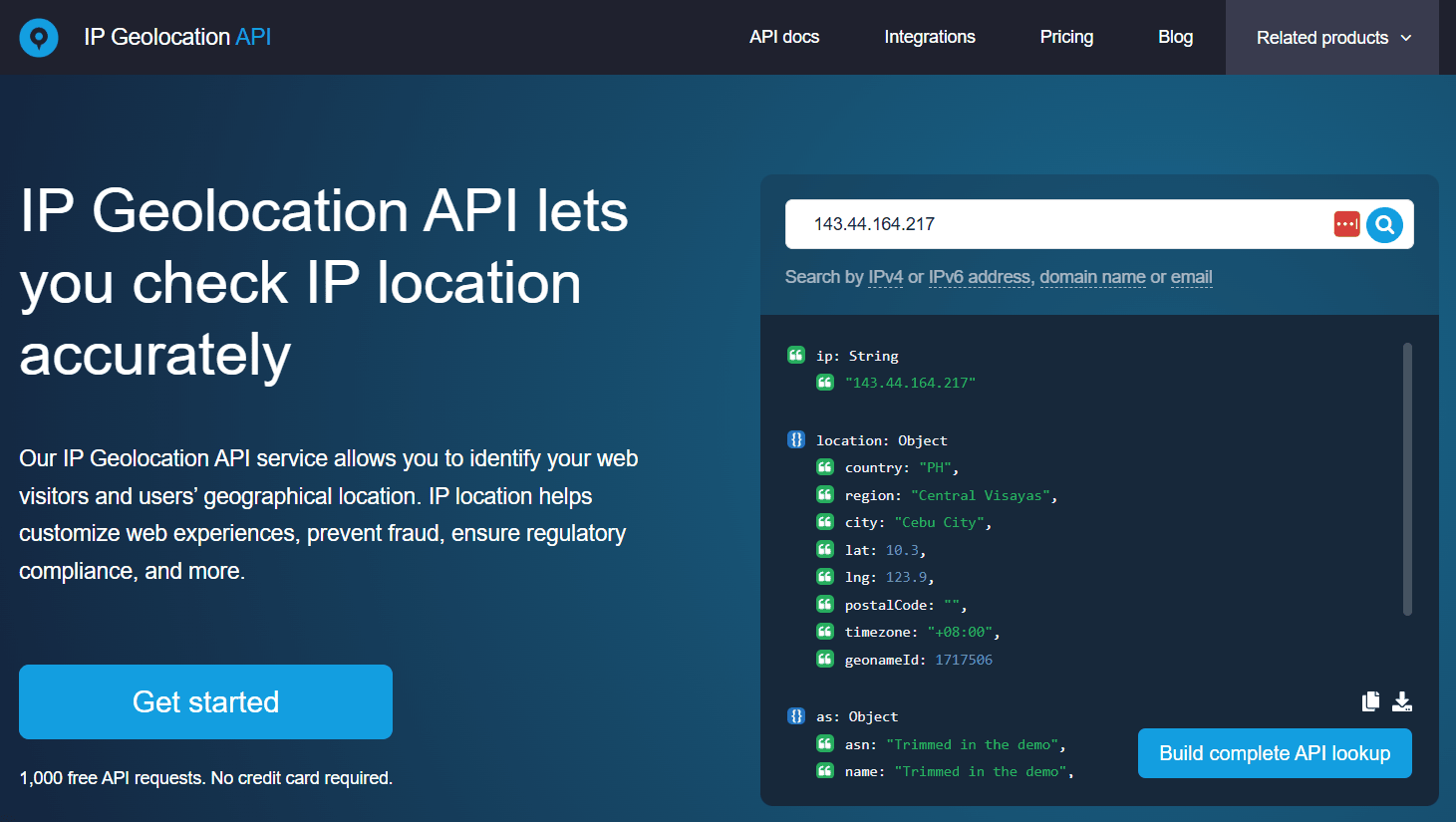Click the icon beside lng field

click(825, 576)
